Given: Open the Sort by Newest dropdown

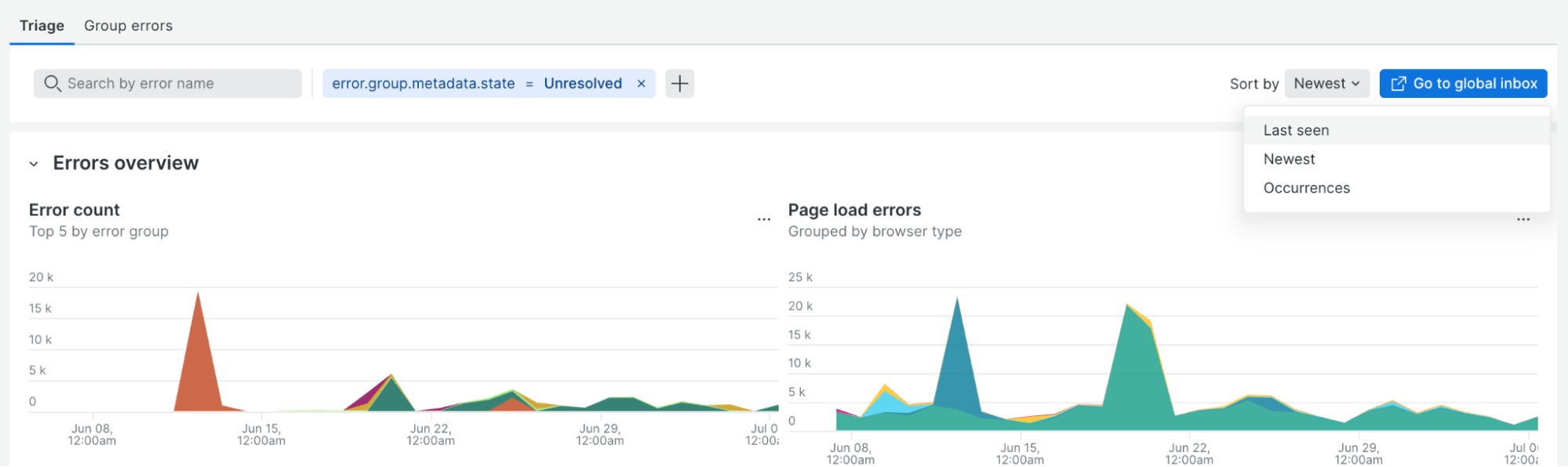Looking at the screenshot, I should [x=1326, y=84].
